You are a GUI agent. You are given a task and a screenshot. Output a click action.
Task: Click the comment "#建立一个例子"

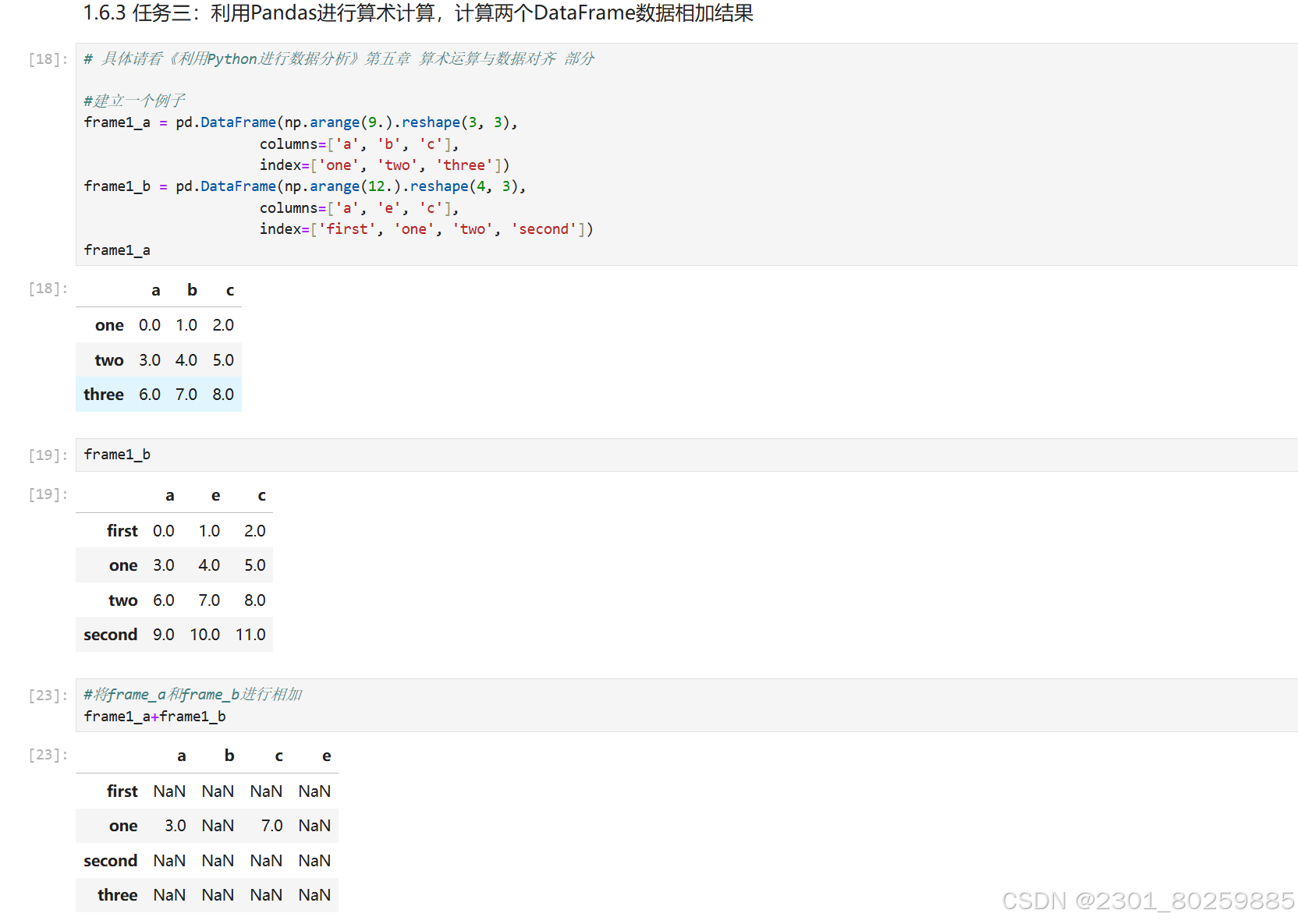point(134,101)
